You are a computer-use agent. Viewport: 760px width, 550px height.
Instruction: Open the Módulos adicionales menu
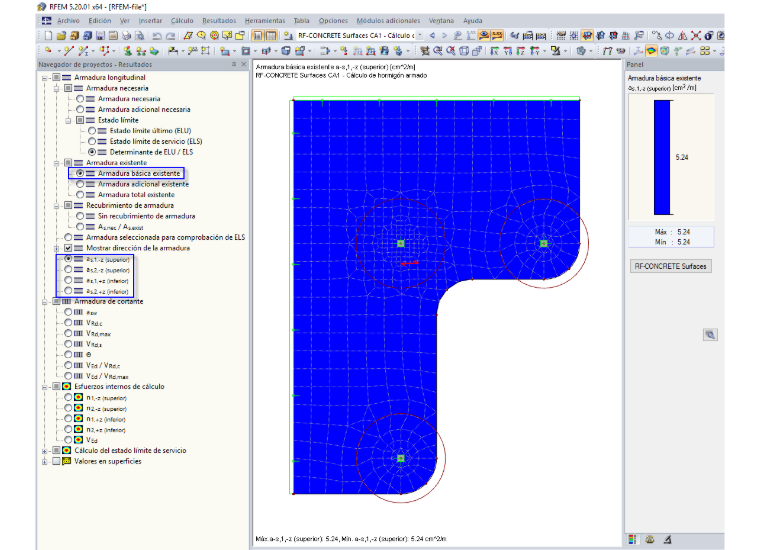[x=388, y=21]
